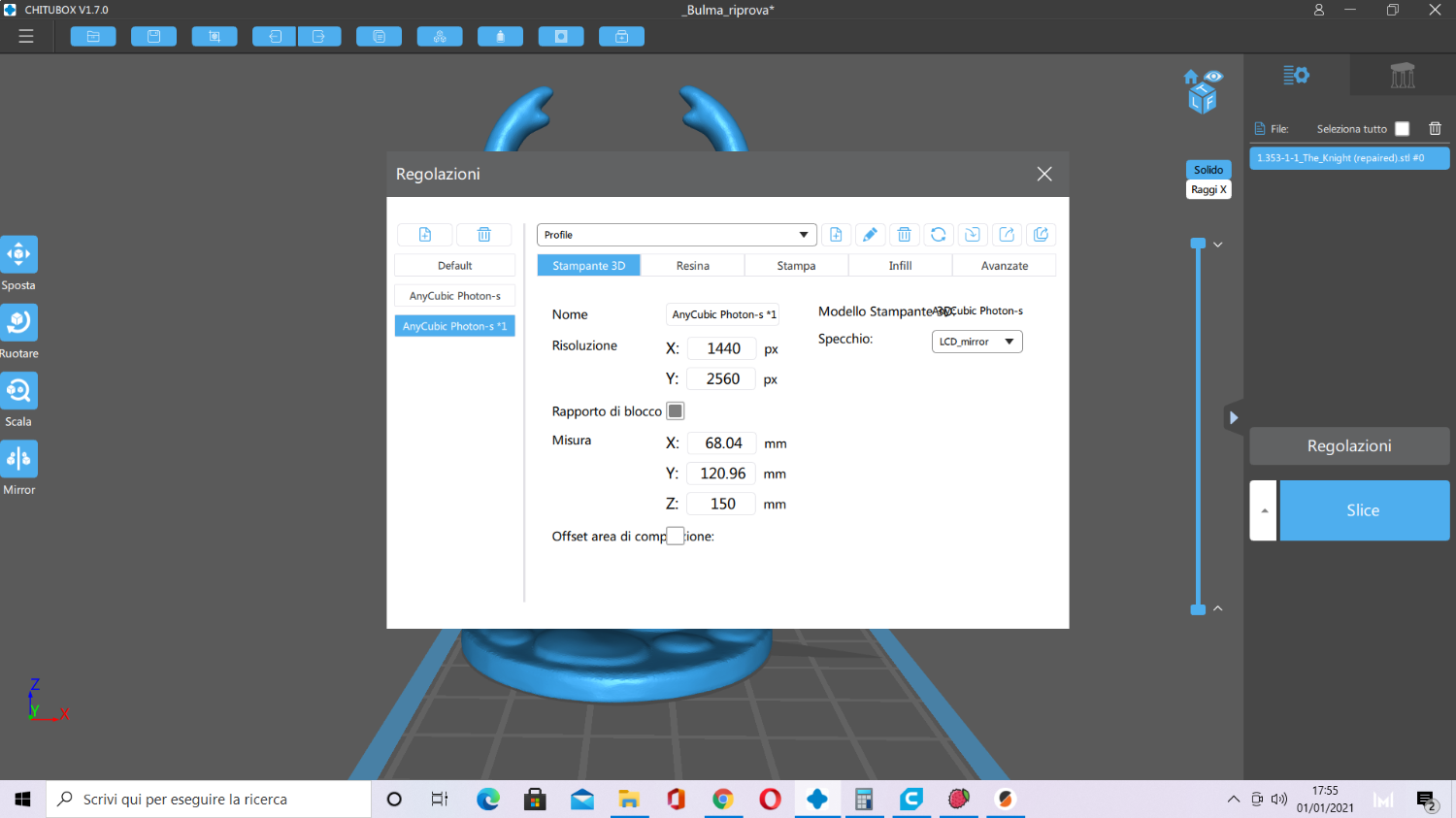Switch to Raggi X view mode
Image resolution: width=1456 pixels, height=818 pixels.
1208,190
